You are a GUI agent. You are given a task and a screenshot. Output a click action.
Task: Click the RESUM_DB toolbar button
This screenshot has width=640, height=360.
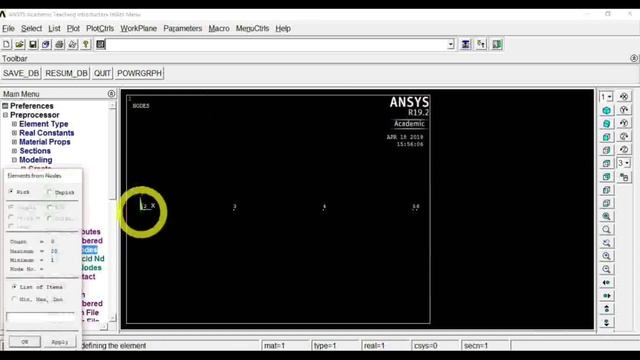(67, 73)
